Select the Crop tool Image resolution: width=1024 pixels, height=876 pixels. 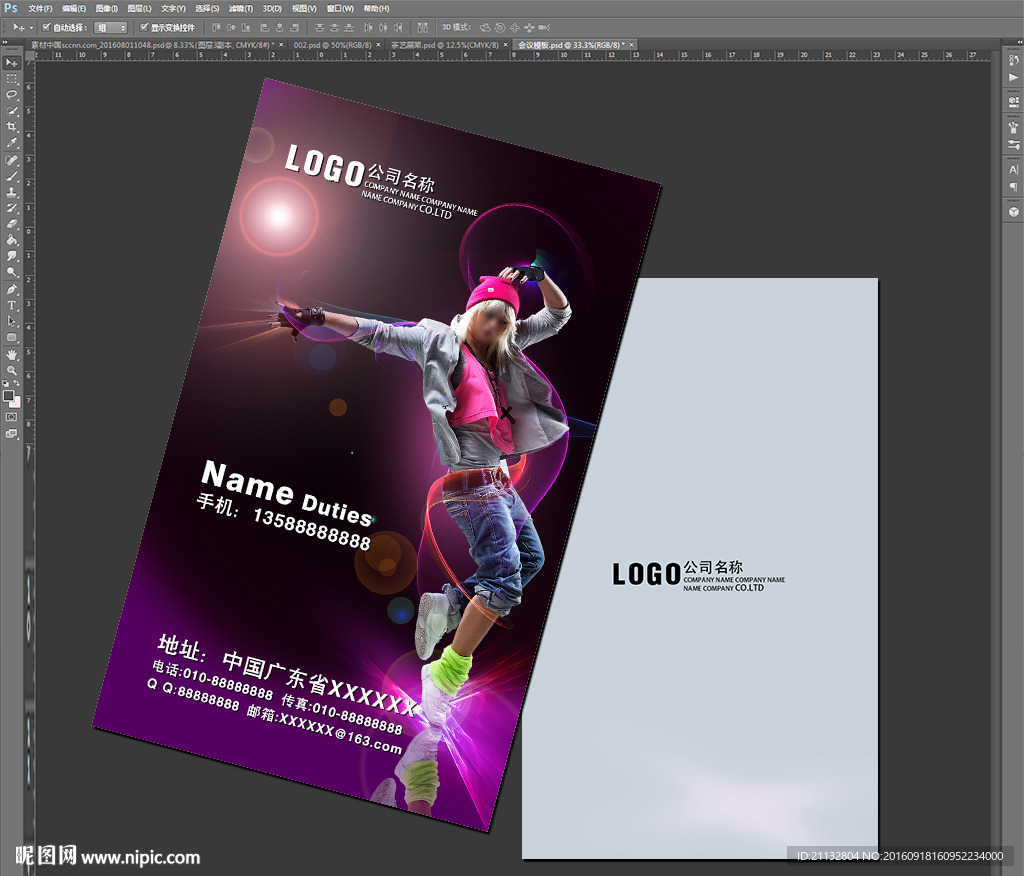[x=12, y=127]
